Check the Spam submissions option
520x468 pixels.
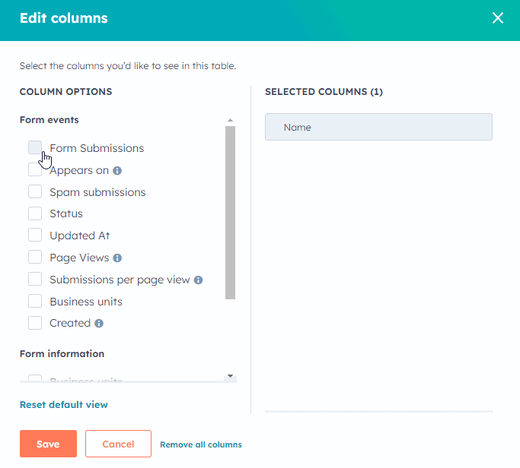tap(35, 192)
